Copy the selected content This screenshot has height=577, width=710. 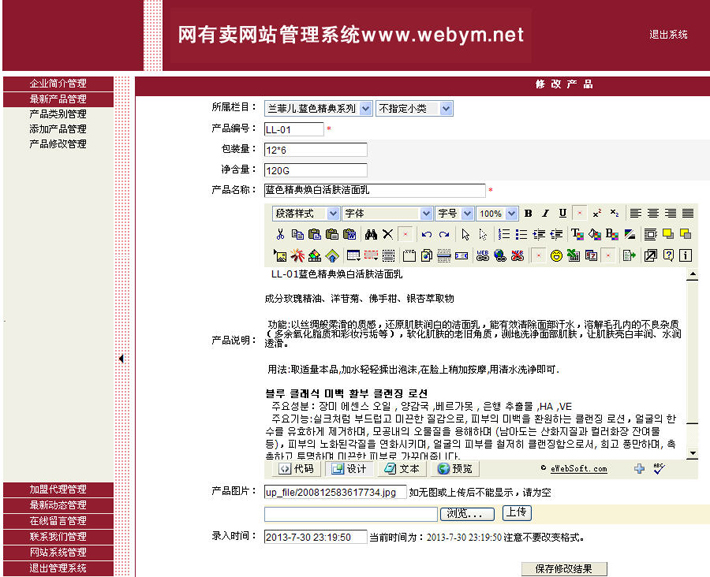click(297, 234)
